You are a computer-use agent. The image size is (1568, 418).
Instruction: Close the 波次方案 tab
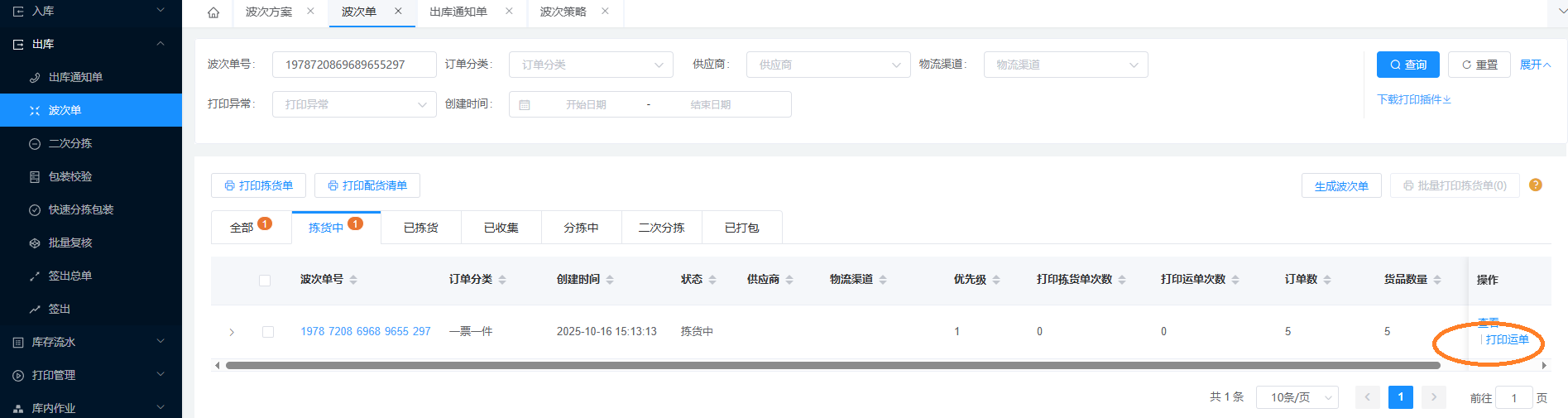(x=310, y=12)
